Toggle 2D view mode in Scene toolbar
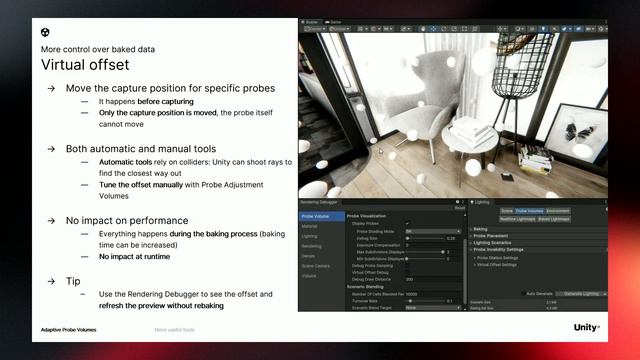This screenshot has height=360, width=640. pos(532,29)
